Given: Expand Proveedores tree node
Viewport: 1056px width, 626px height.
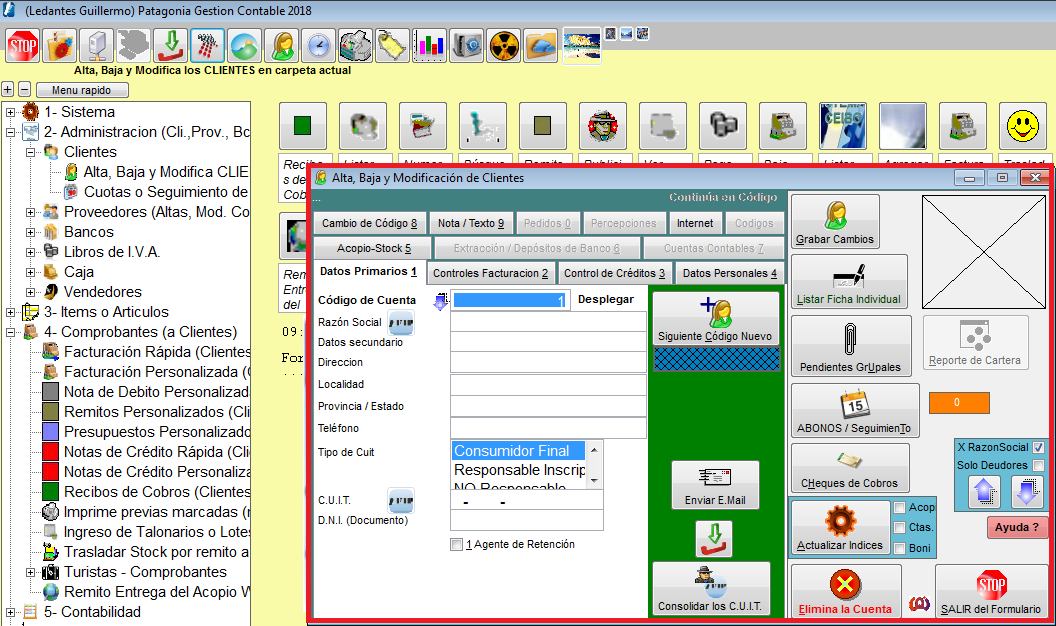Looking at the screenshot, I should pyautogui.click(x=30, y=212).
